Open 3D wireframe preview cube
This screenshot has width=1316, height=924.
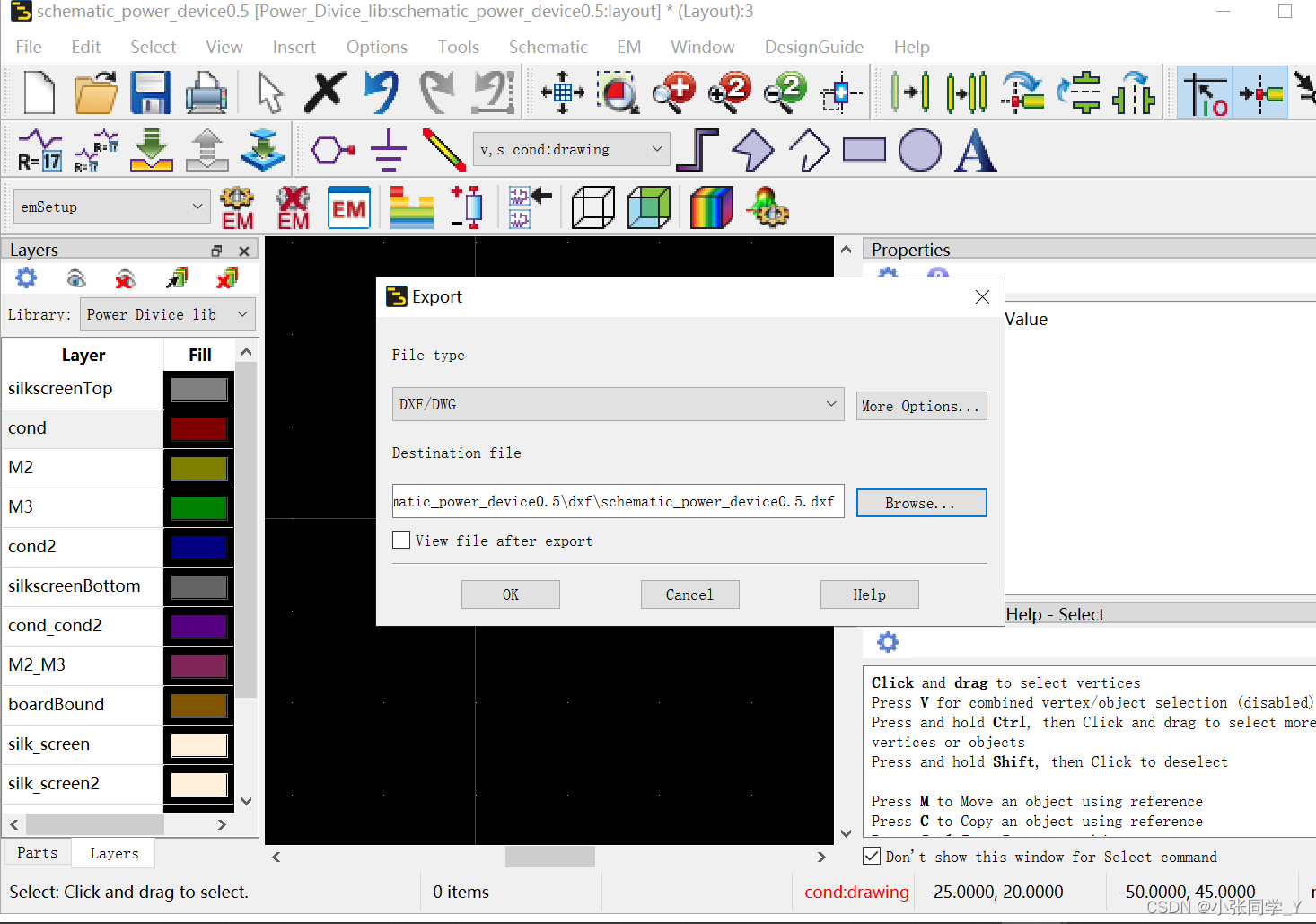point(593,207)
